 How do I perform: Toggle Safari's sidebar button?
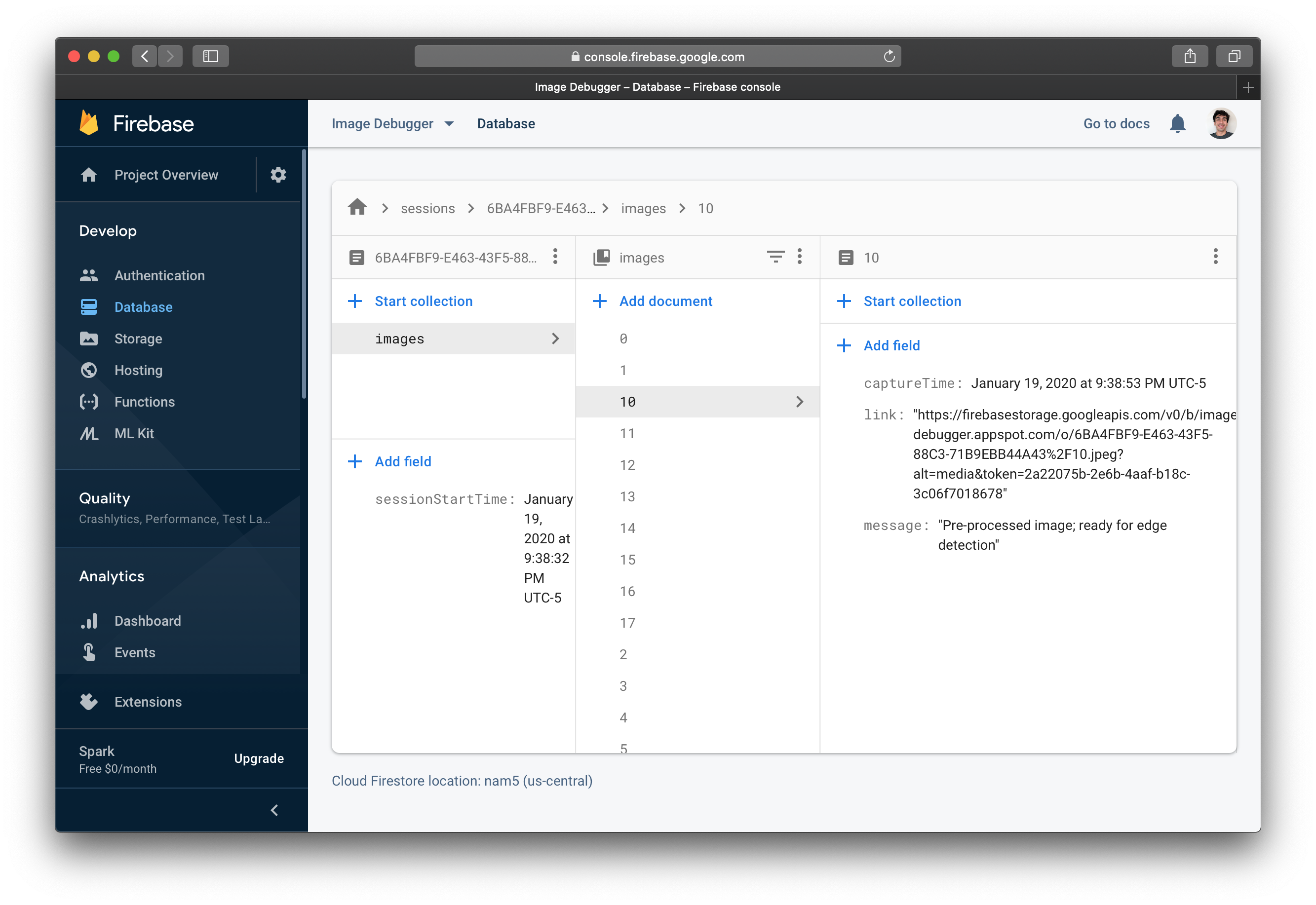click(x=210, y=56)
